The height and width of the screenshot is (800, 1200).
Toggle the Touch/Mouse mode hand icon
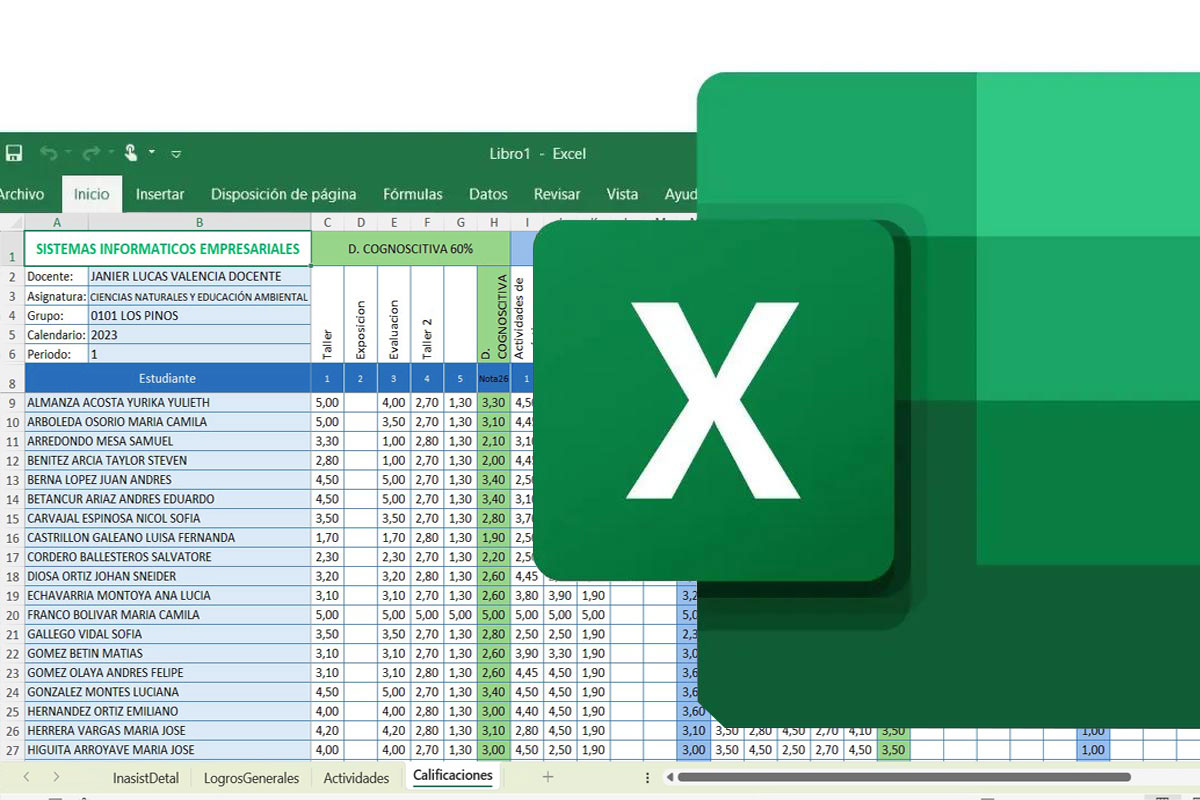[131, 153]
